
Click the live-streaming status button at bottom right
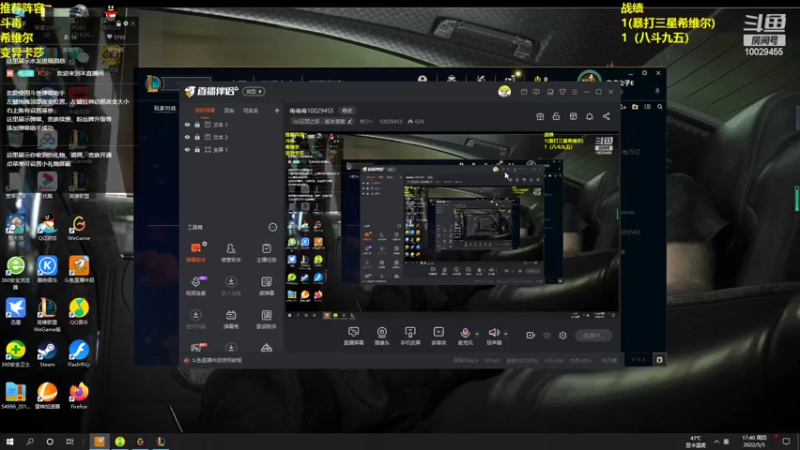[x=593, y=335]
